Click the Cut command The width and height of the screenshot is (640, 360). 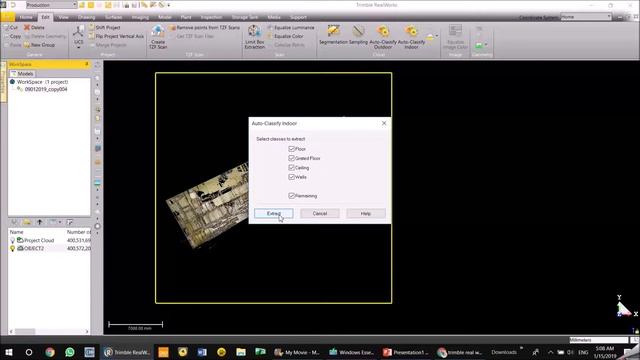tap(11, 27)
